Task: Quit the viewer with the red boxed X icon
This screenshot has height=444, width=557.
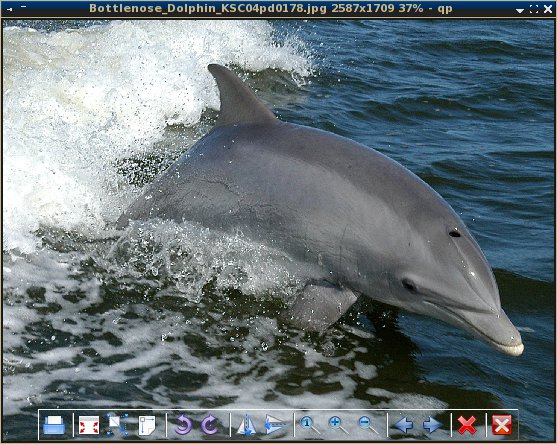Action: pyautogui.click(x=502, y=425)
